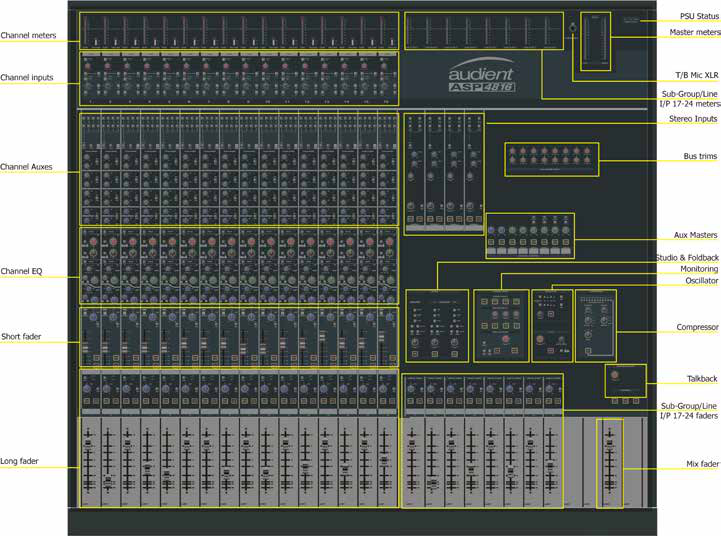Select the Long fader label

tap(19, 461)
